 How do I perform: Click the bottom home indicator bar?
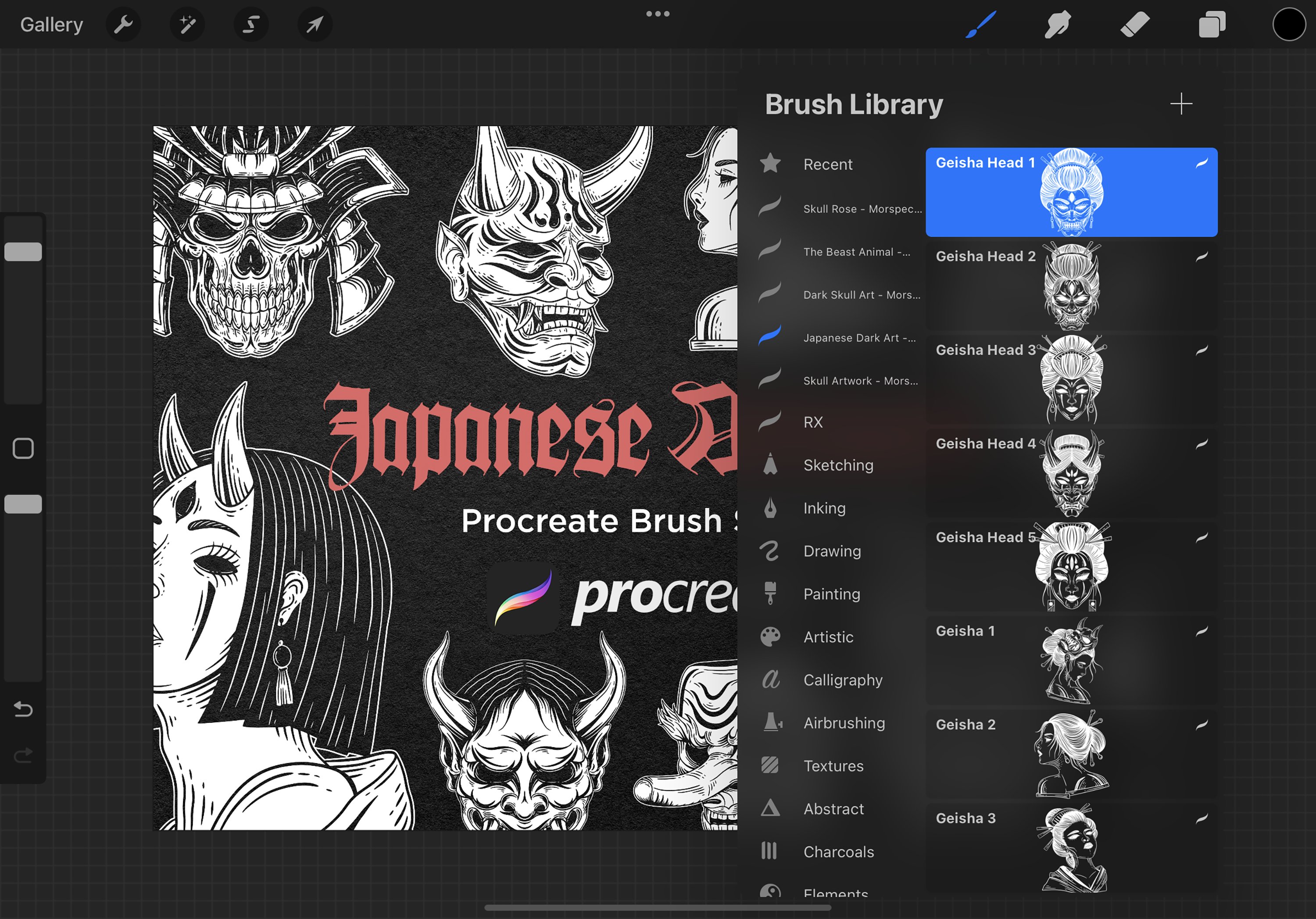coord(658,908)
